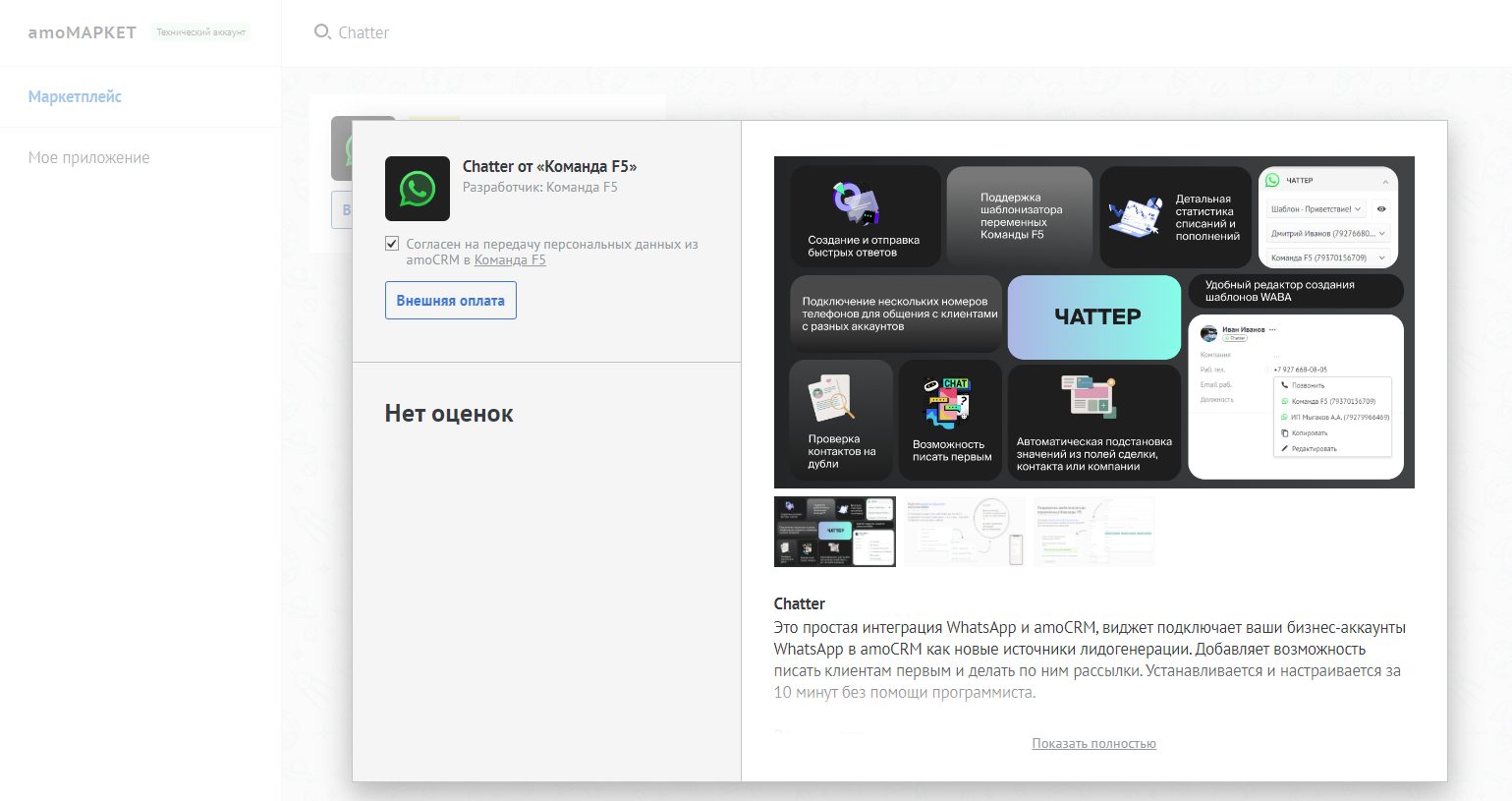This screenshot has width=1512, height=801.
Task: Click the Chatter description heading
Action: tap(800, 603)
